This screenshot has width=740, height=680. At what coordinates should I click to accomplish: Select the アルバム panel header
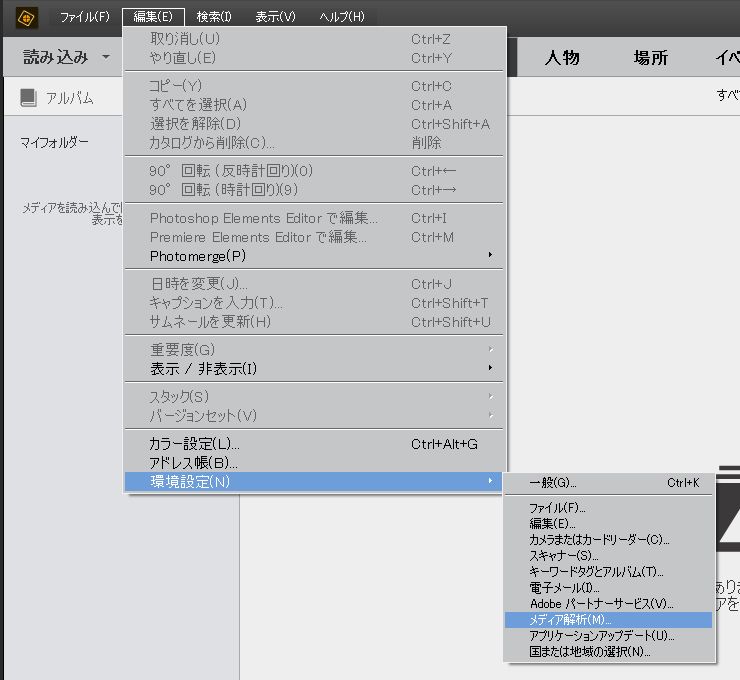[x=63, y=98]
